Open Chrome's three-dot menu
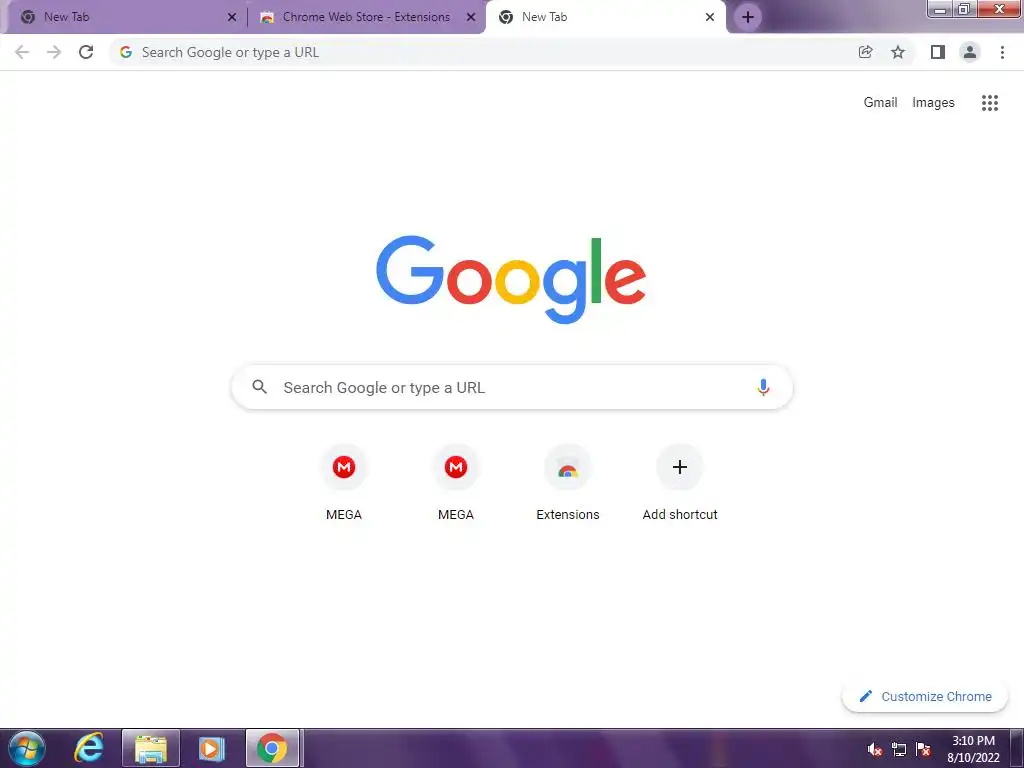The width and height of the screenshot is (1024, 768). (x=1002, y=52)
